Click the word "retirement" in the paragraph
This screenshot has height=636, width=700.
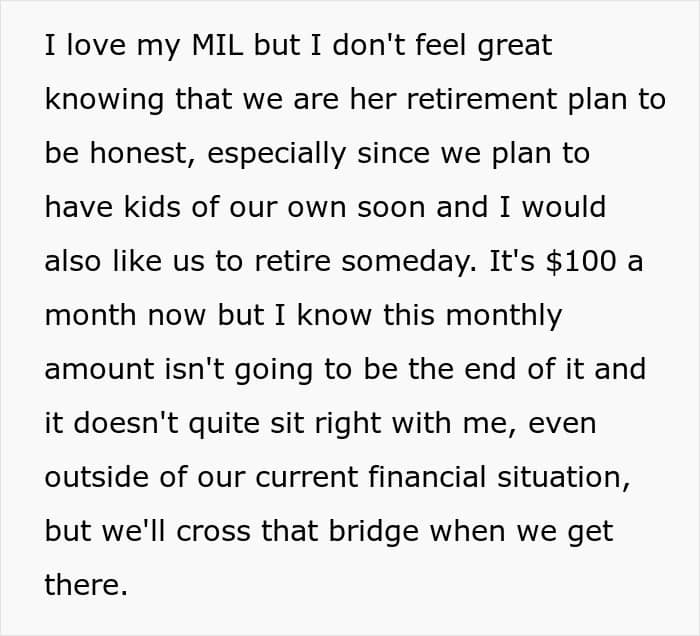point(482,99)
